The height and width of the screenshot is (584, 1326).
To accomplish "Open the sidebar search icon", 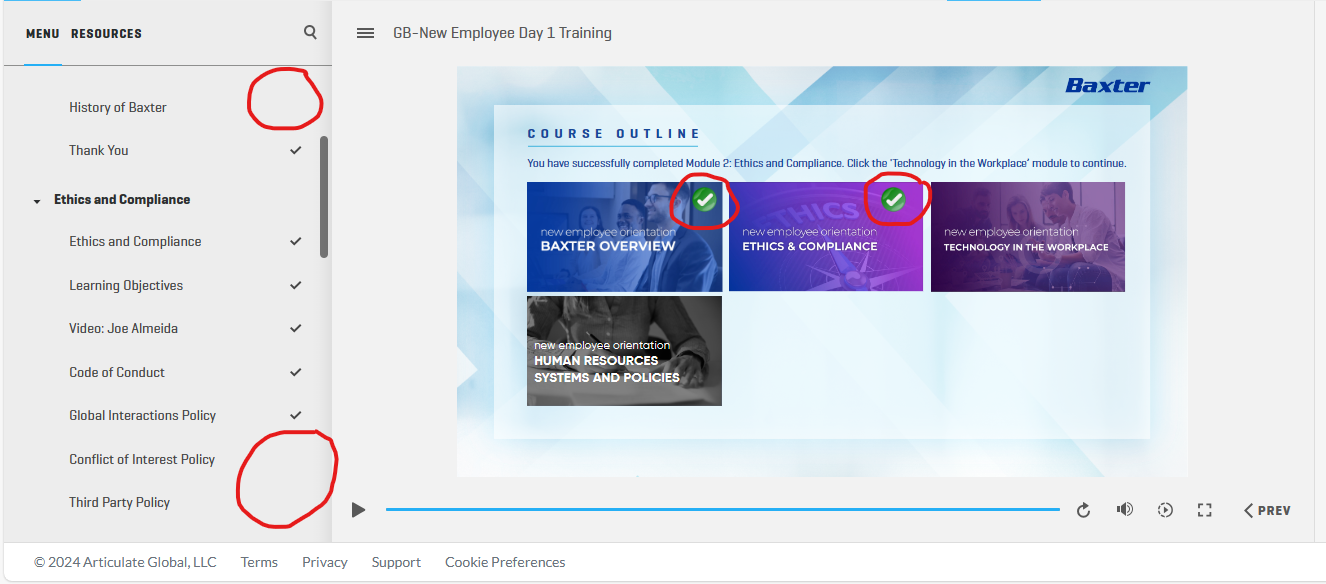I will (x=310, y=32).
